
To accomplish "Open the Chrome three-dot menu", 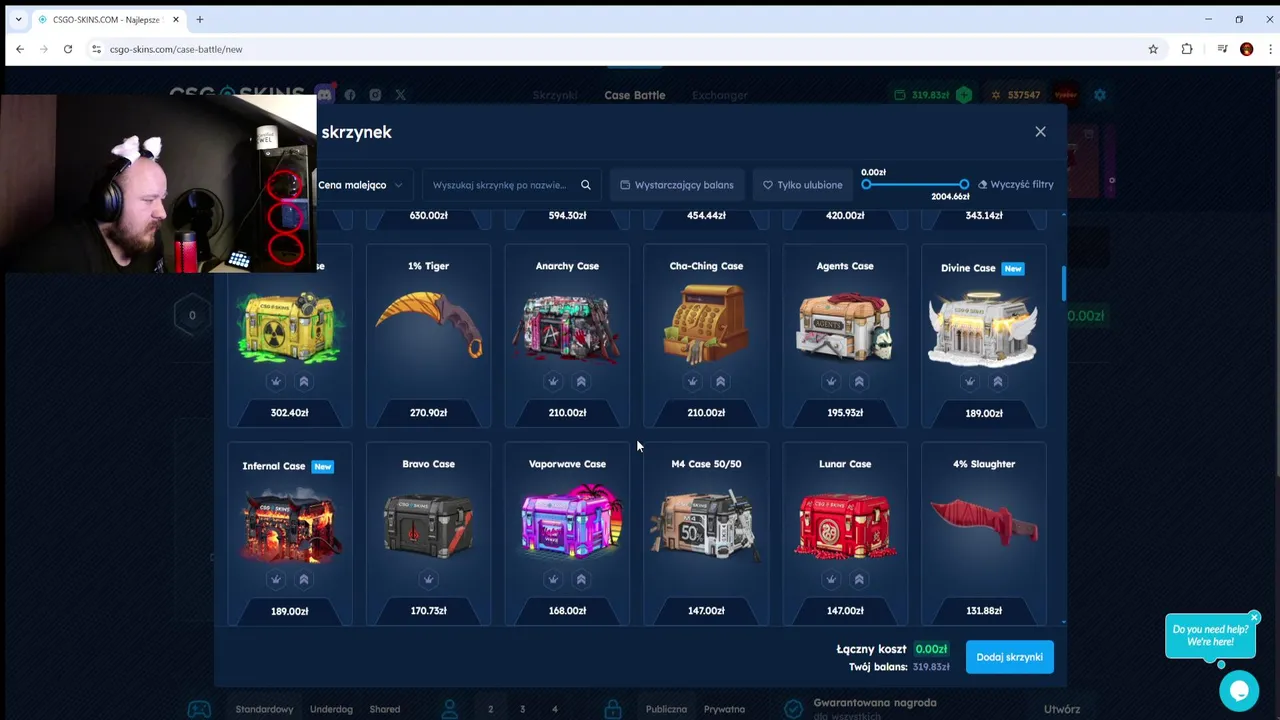I will (x=1270, y=49).
